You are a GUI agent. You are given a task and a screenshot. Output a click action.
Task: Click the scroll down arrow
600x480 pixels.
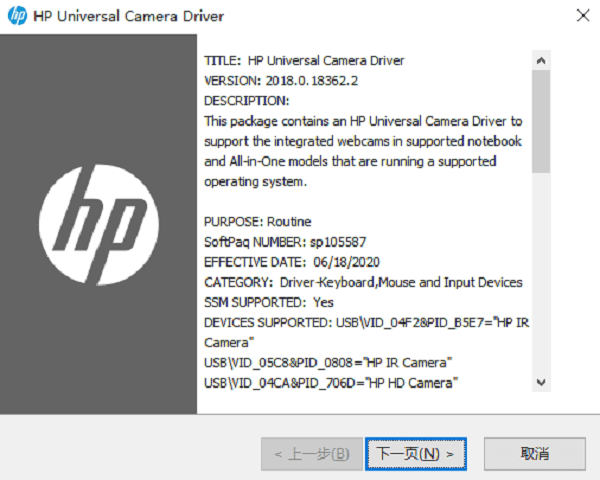click(x=541, y=382)
